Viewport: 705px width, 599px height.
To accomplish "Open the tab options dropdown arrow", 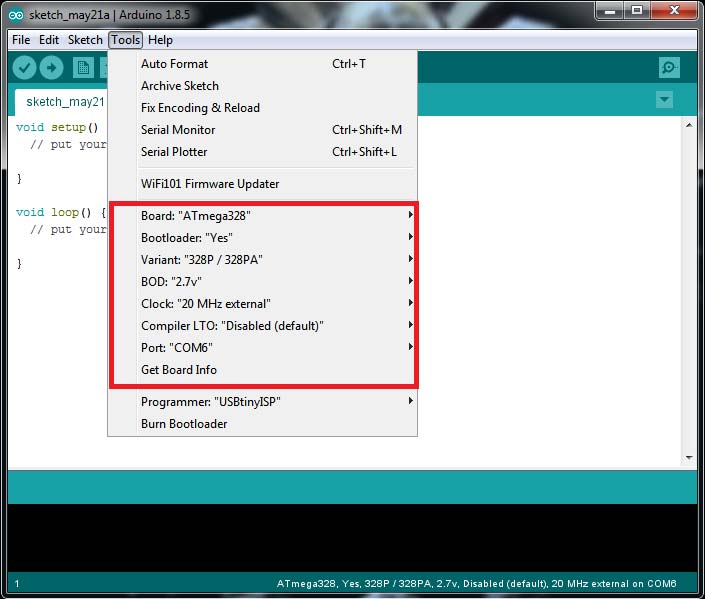I will (x=664, y=100).
